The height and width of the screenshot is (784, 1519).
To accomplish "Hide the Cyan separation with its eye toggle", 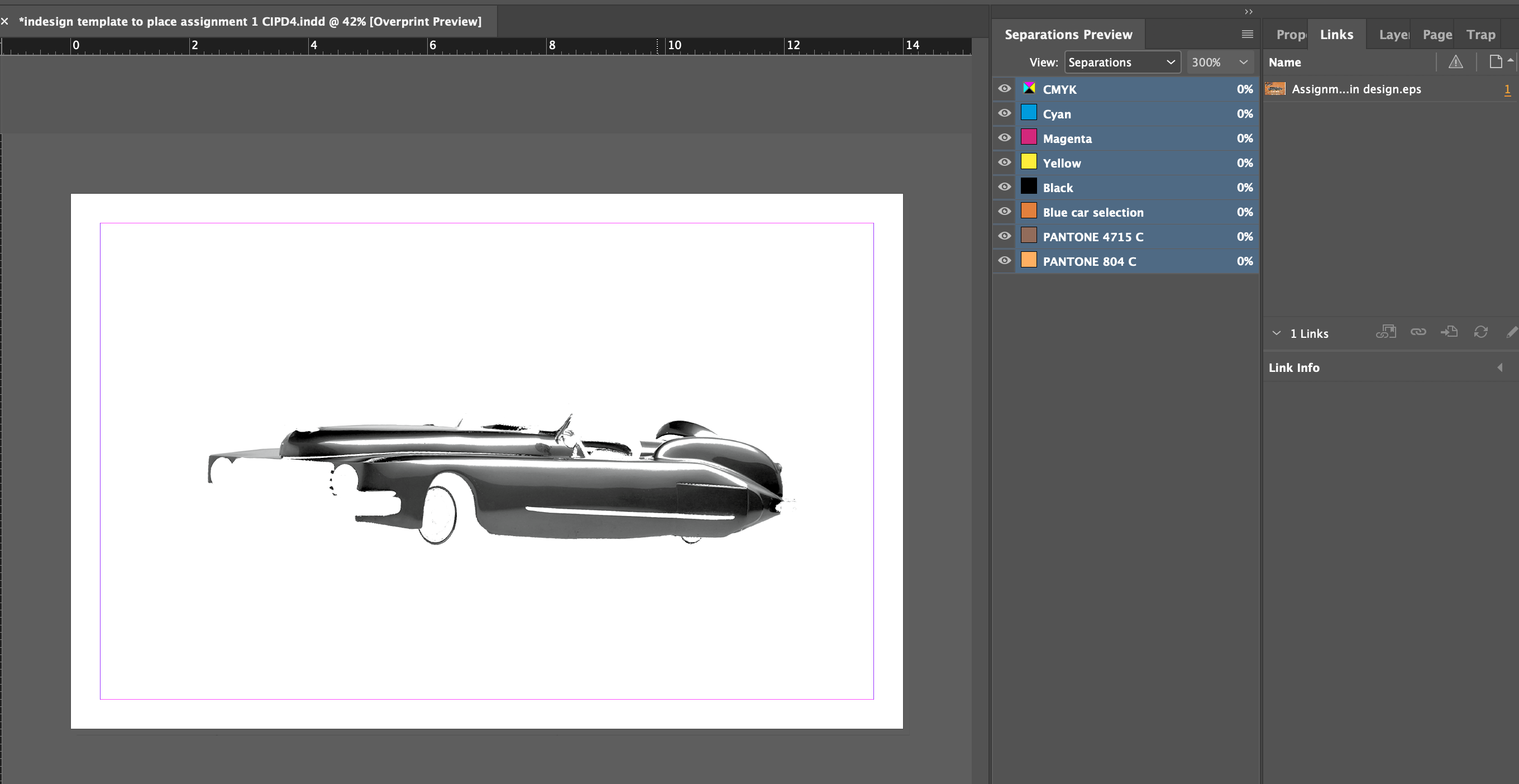I will click(1004, 113).
